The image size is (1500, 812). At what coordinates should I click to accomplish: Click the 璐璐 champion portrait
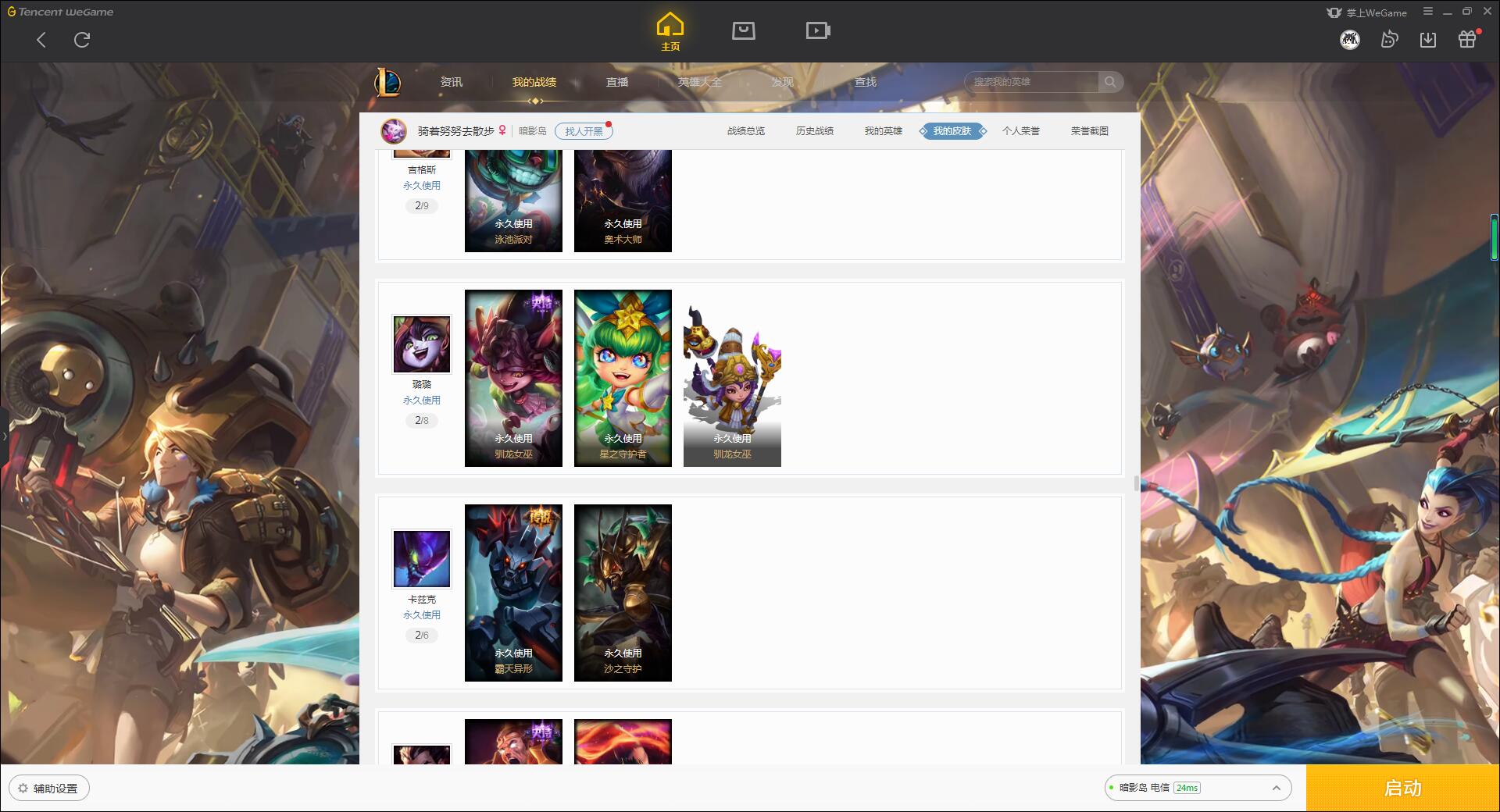[x=422, y=344]
